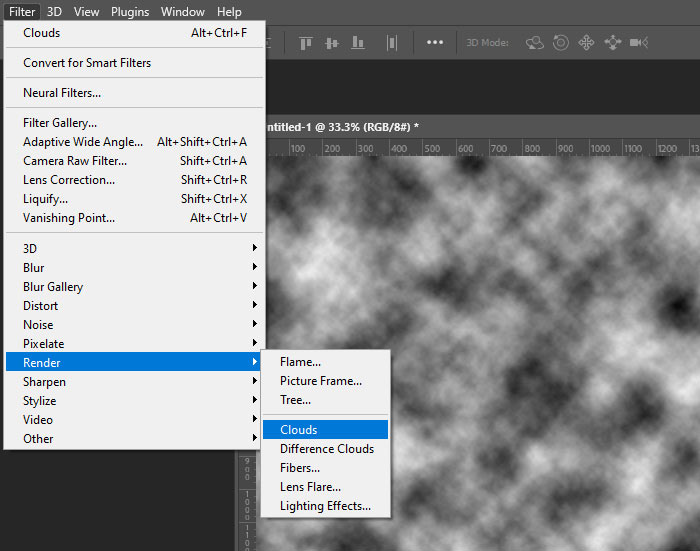Open the Plugins menu
Viewport: 700px width, 551px height.
[x=130, y=12]
